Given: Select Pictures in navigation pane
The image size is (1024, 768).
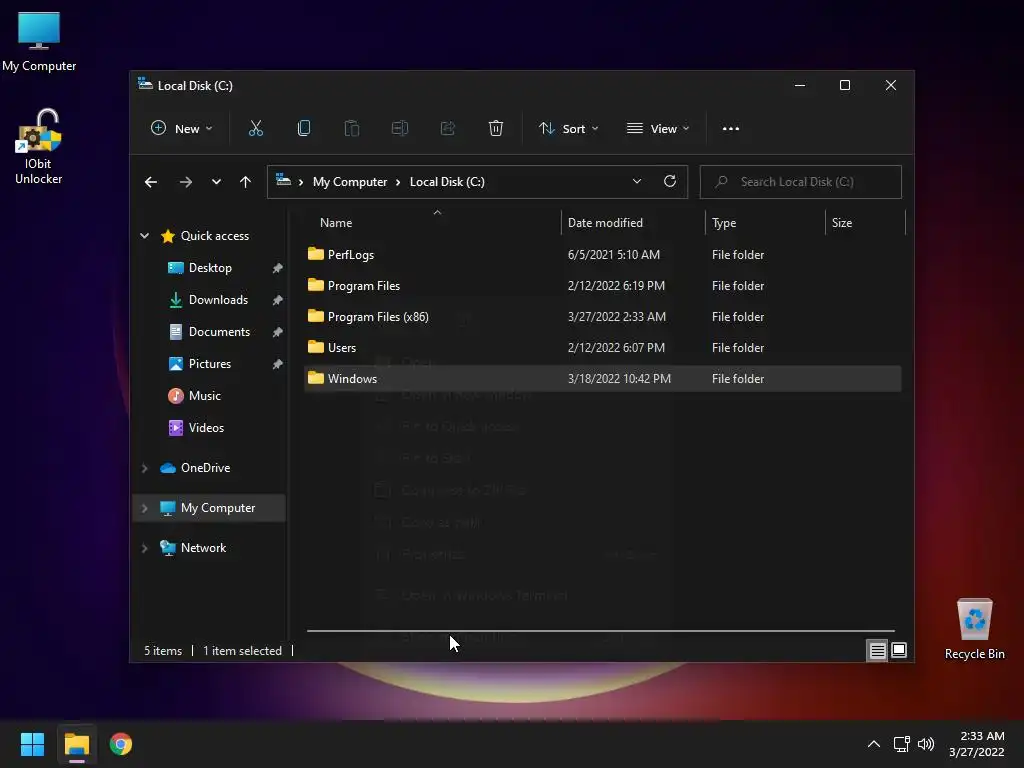Looking at the screenshot, I should pos(209,364).
